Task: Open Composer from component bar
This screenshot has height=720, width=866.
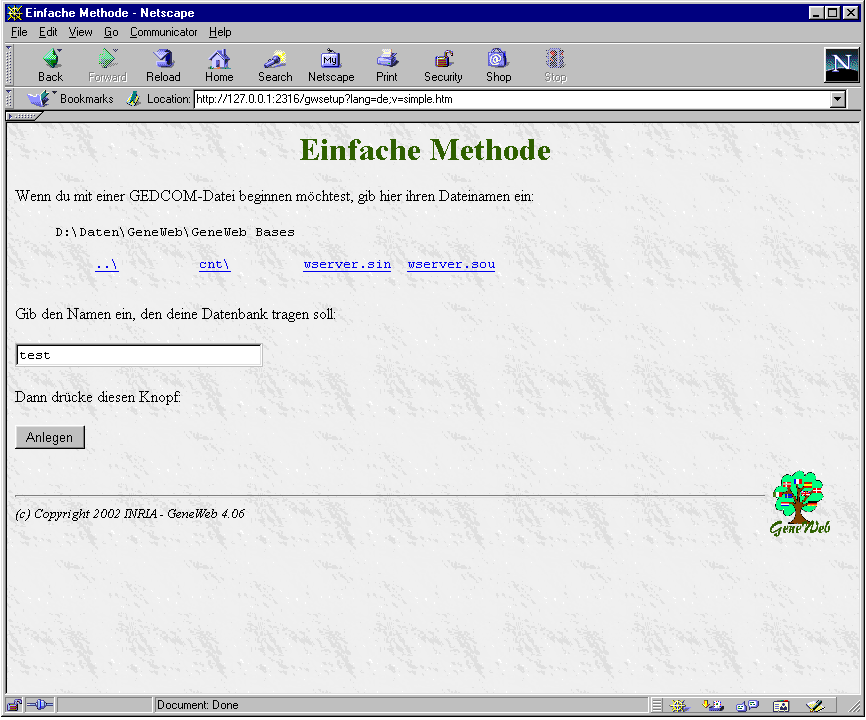Action: click(x=815, y=706)
